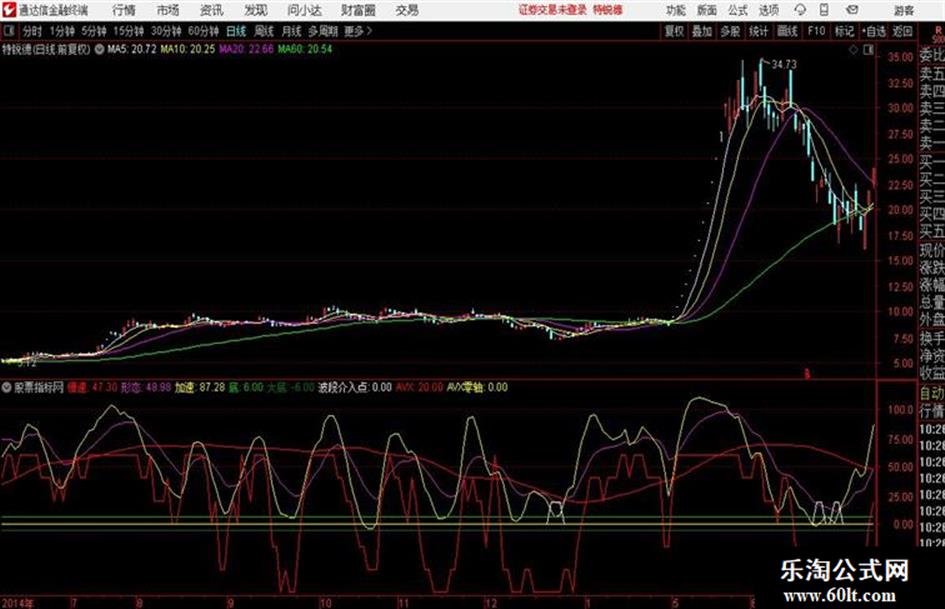Select the 日线 daily period tab
The height and width of the screenshot is (609, 945).
click(236, 31)
